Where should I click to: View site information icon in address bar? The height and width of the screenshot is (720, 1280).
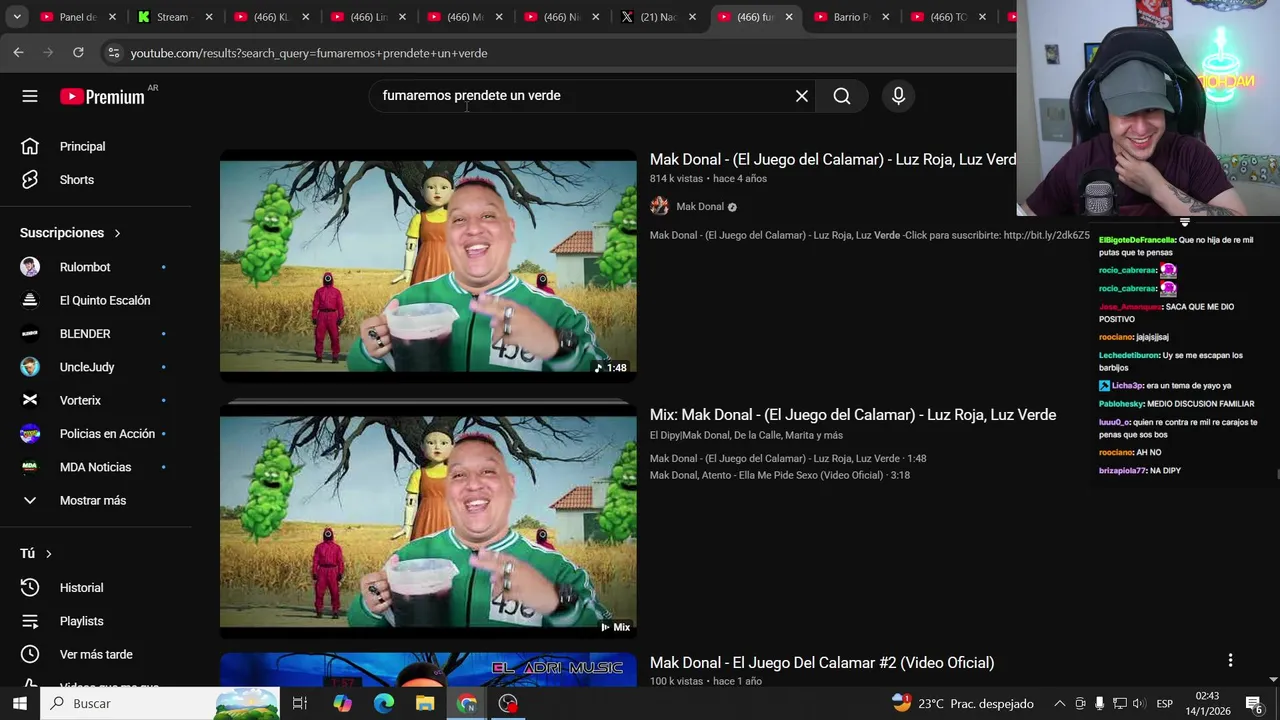click(x=113, y=52)
